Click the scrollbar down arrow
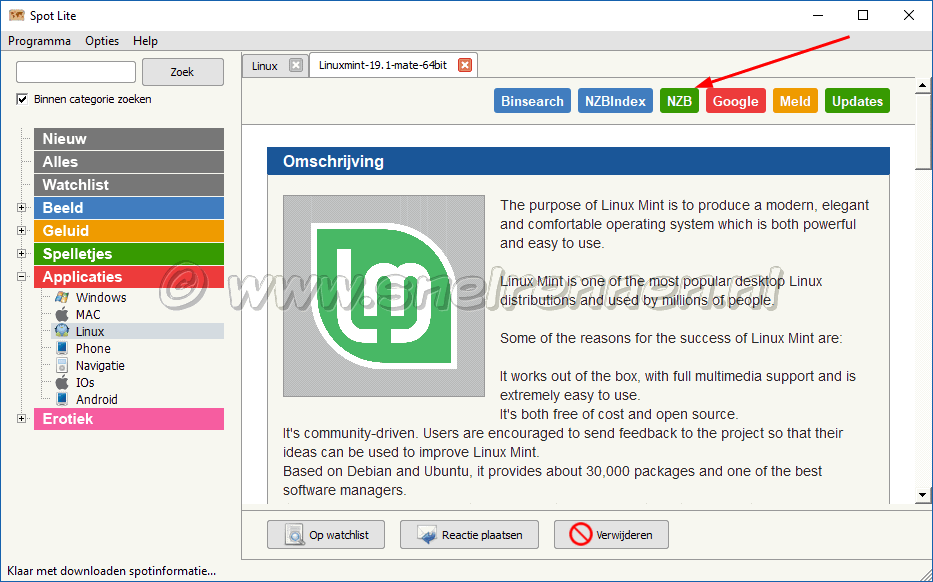 pos(923,495)
